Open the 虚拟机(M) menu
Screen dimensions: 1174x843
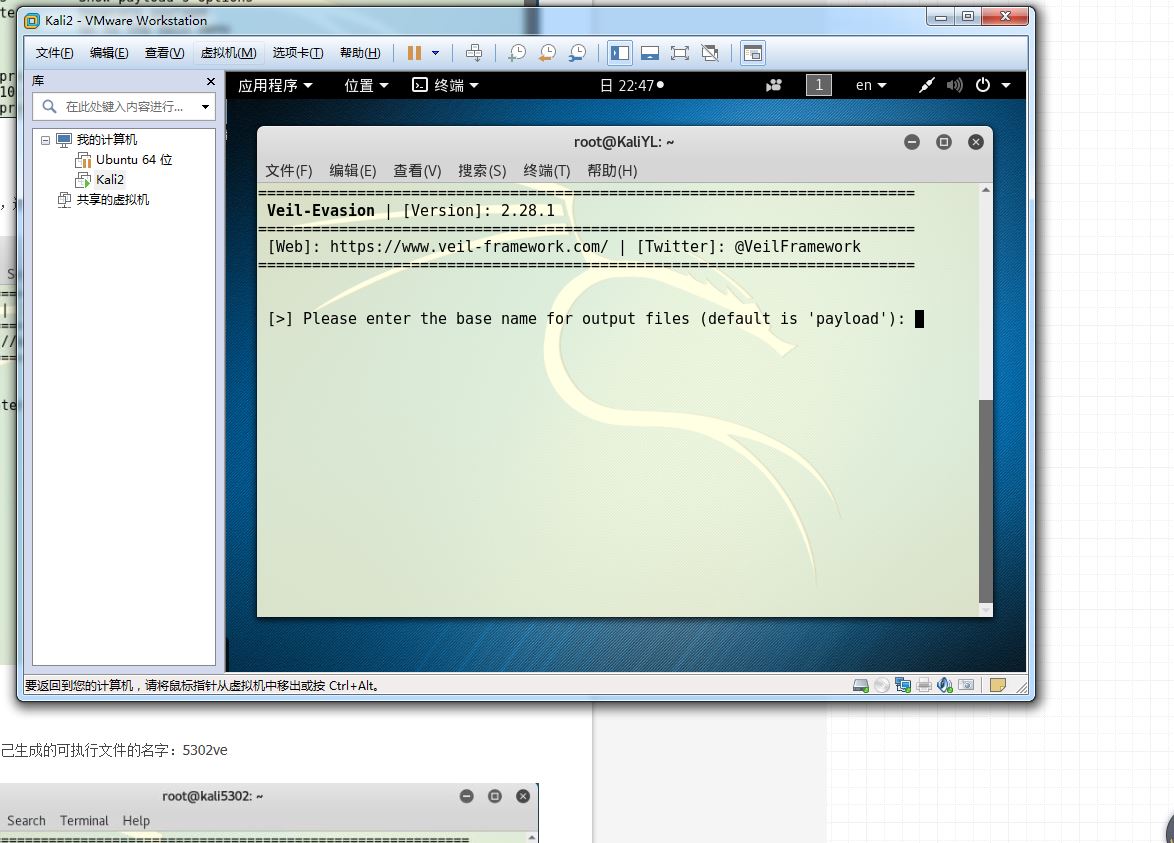tap(228, 53)
